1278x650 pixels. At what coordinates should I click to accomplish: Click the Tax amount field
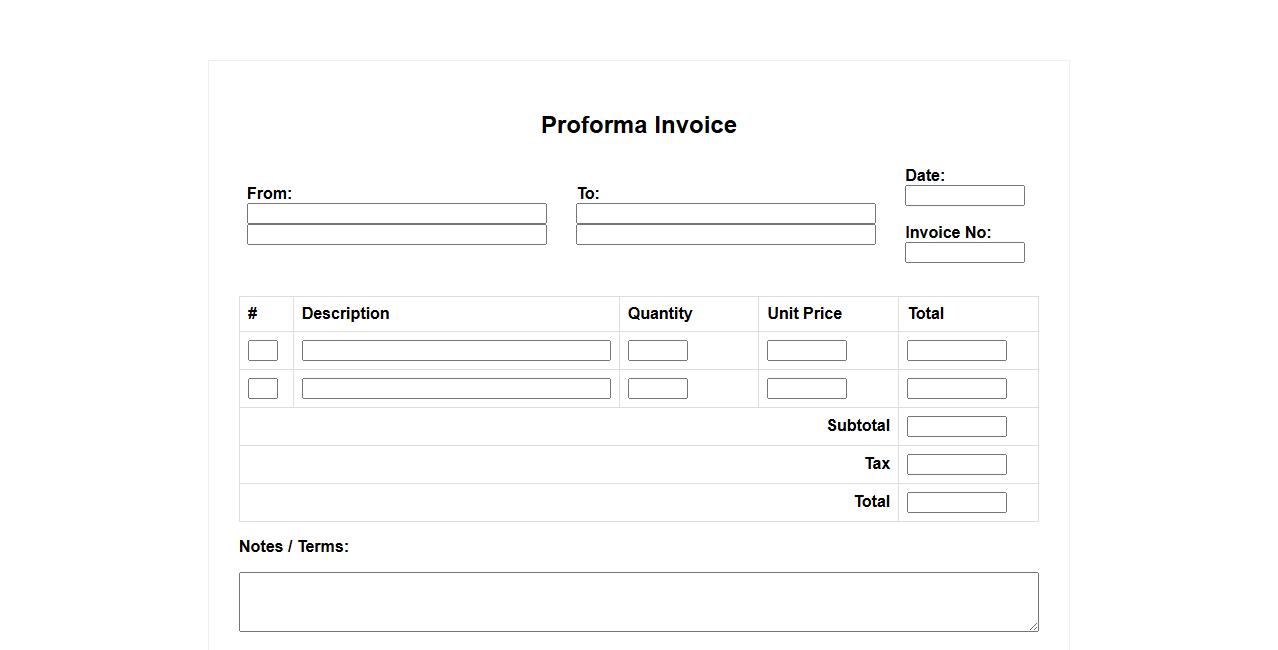pyautogui.click(x=956, y=464)
